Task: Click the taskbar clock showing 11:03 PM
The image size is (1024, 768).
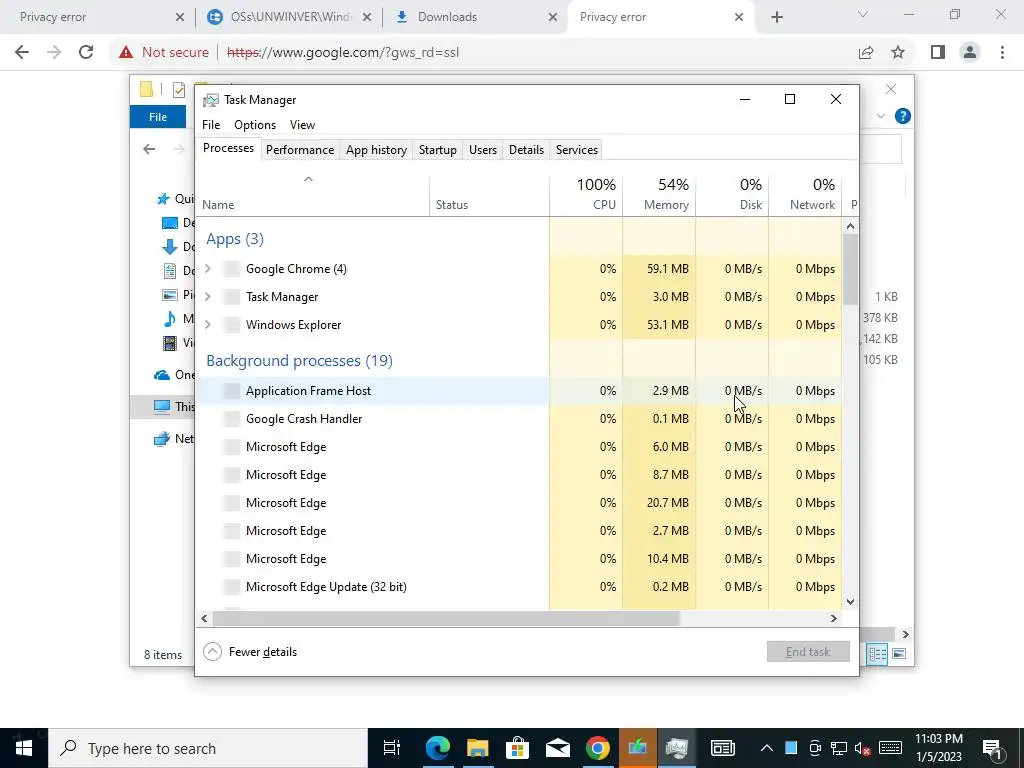Action: coord(938,748)
